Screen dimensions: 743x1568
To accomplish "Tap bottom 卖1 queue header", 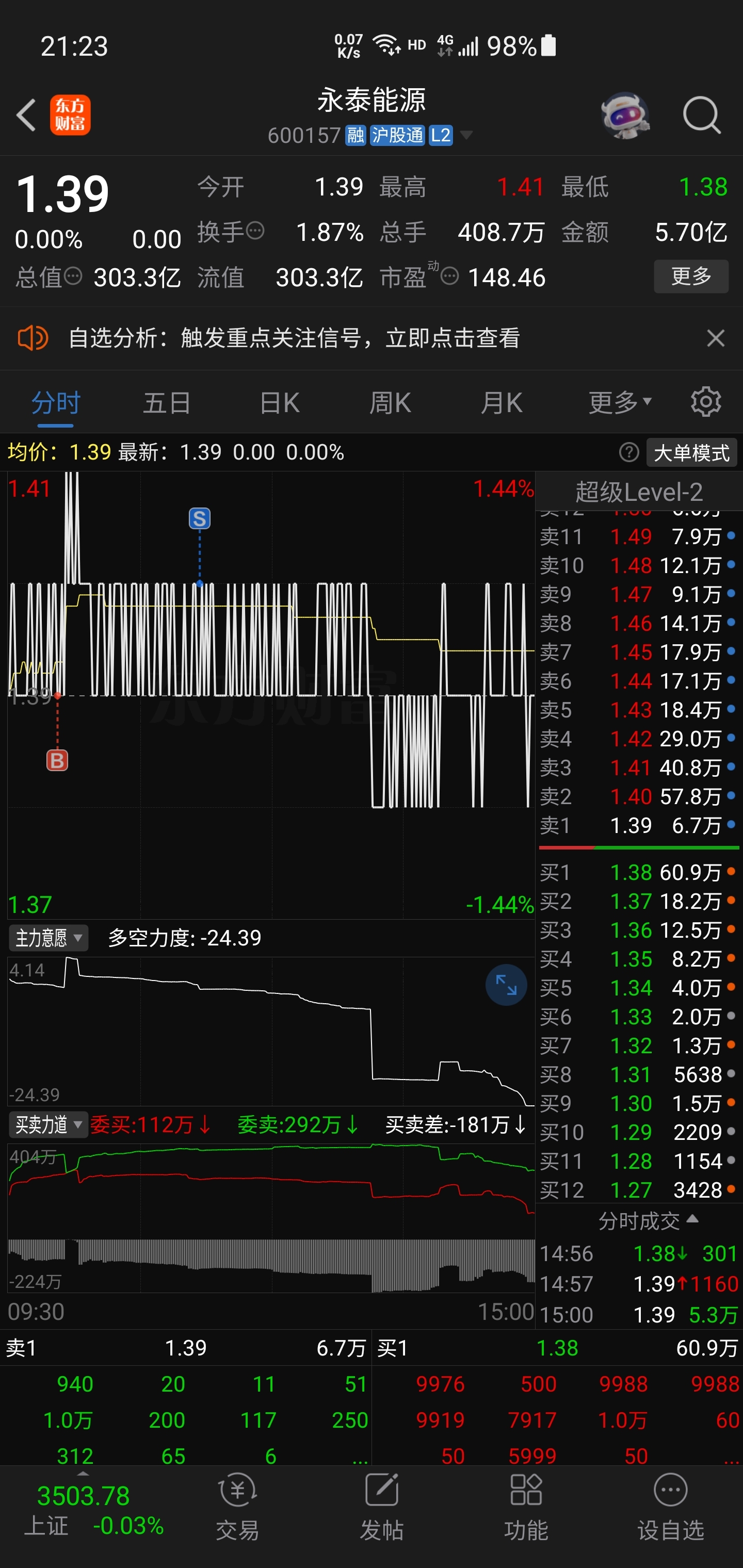I will point(186,1348).
